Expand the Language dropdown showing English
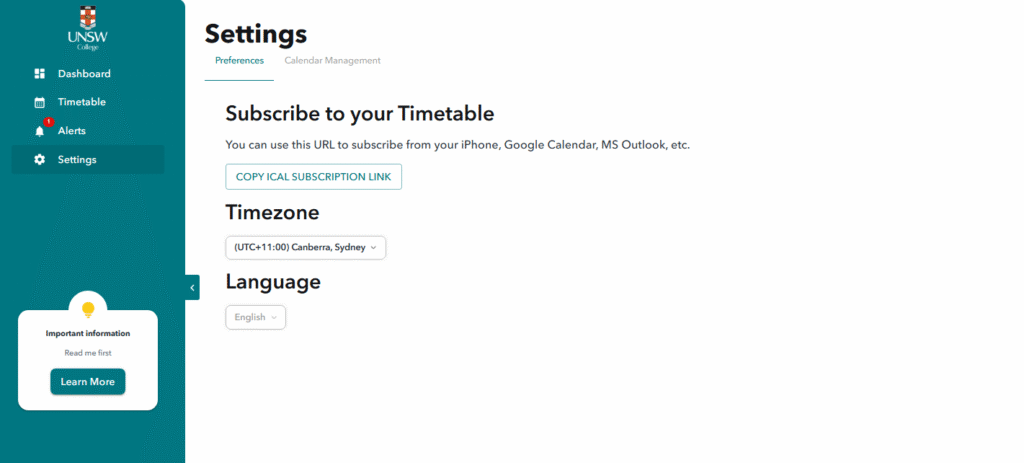 [255, 317]
